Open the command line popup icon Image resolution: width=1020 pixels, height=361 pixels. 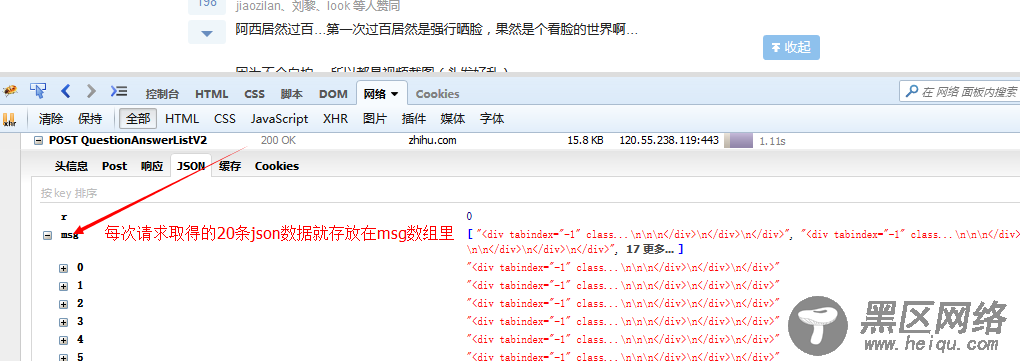119,91
